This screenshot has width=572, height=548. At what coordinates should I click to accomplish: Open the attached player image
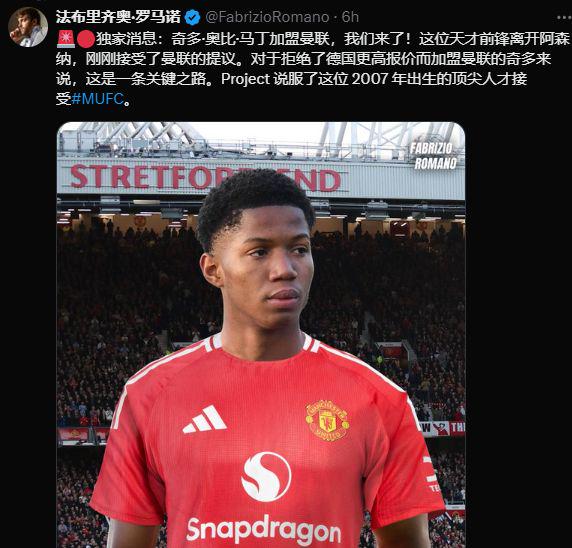[261, 335]
